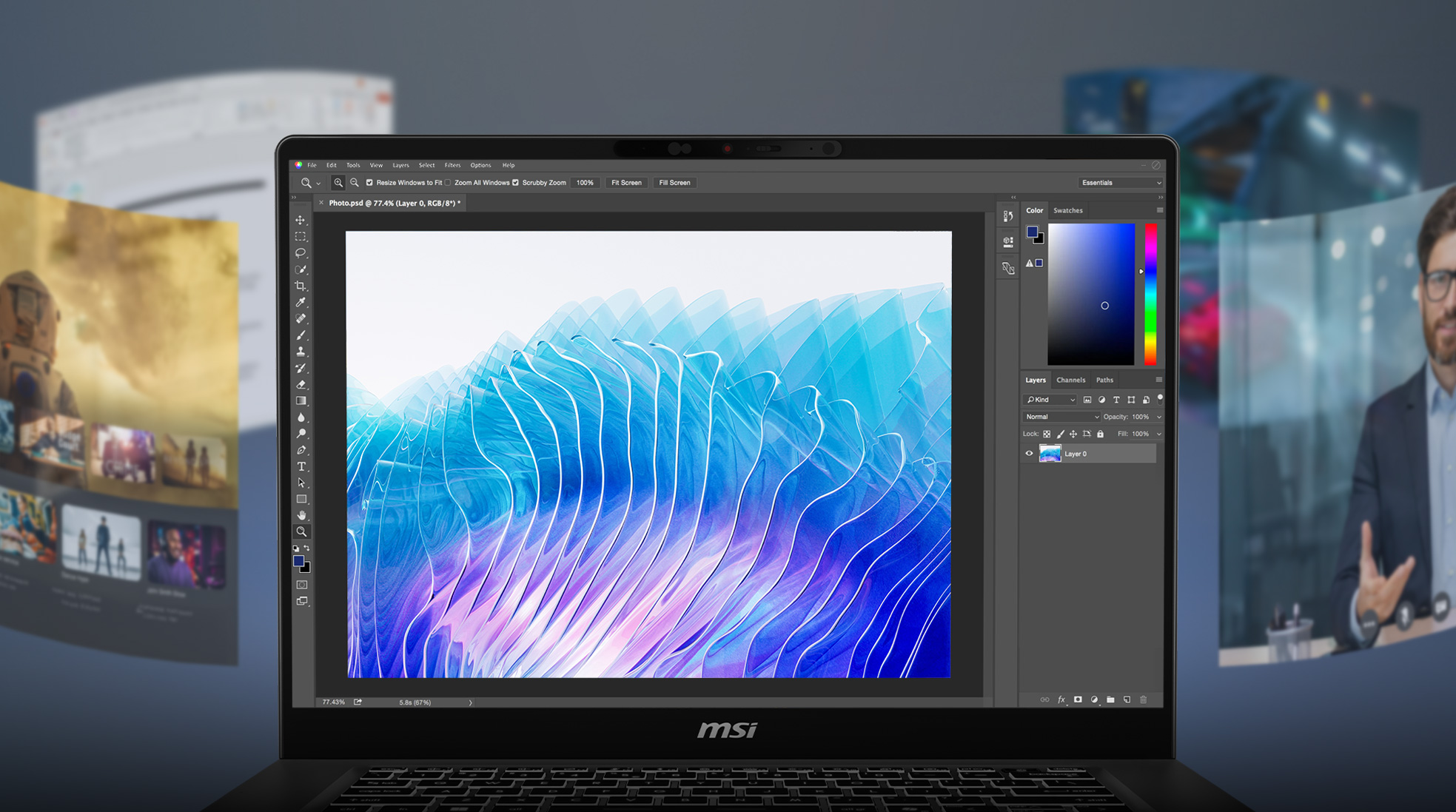The height and width of the screenshot is (812, 1456).
Task: Enable the Zoom All Windows checkbox
Action: coord(447,182)
